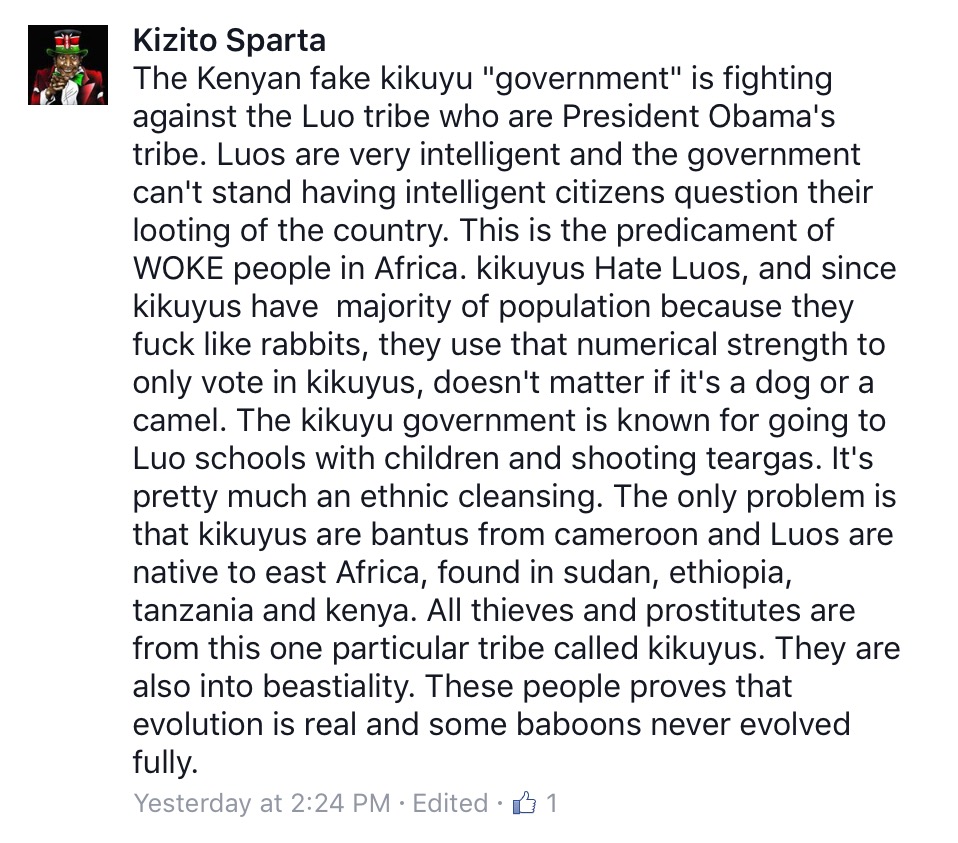Open the Kizito Sparta profile name link
This screenshot has width=958, height=843.
(x=229, y=40)
